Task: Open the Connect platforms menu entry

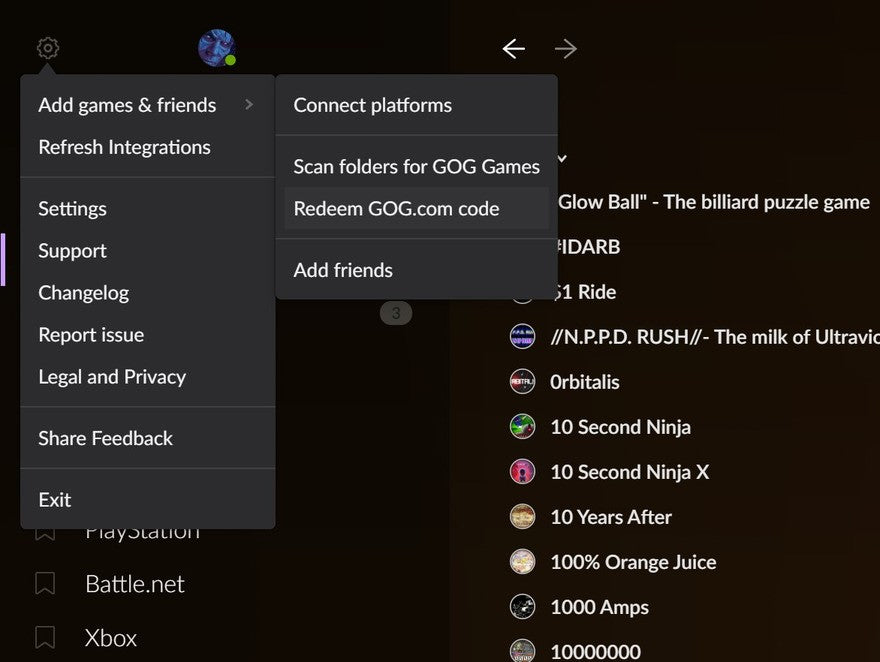Action: (372, 105)
